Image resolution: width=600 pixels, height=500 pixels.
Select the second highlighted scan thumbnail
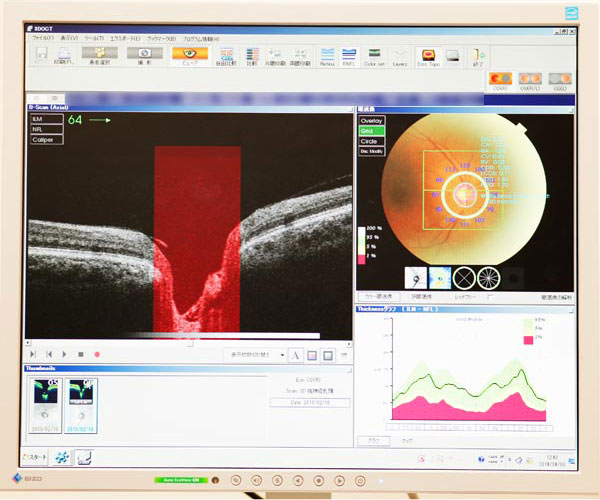coord(81,406)
